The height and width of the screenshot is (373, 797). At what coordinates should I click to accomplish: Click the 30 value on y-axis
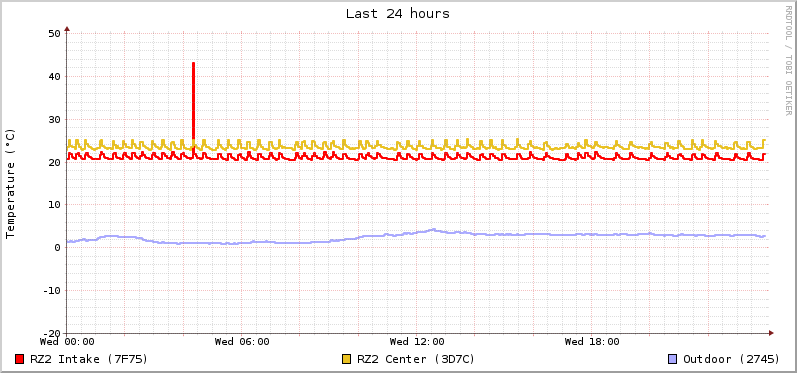54,119
